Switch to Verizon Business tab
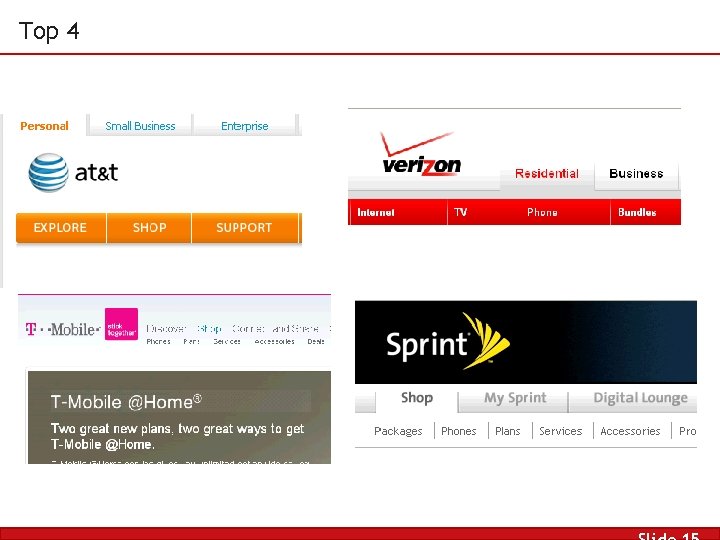 (x=636, y=174)
